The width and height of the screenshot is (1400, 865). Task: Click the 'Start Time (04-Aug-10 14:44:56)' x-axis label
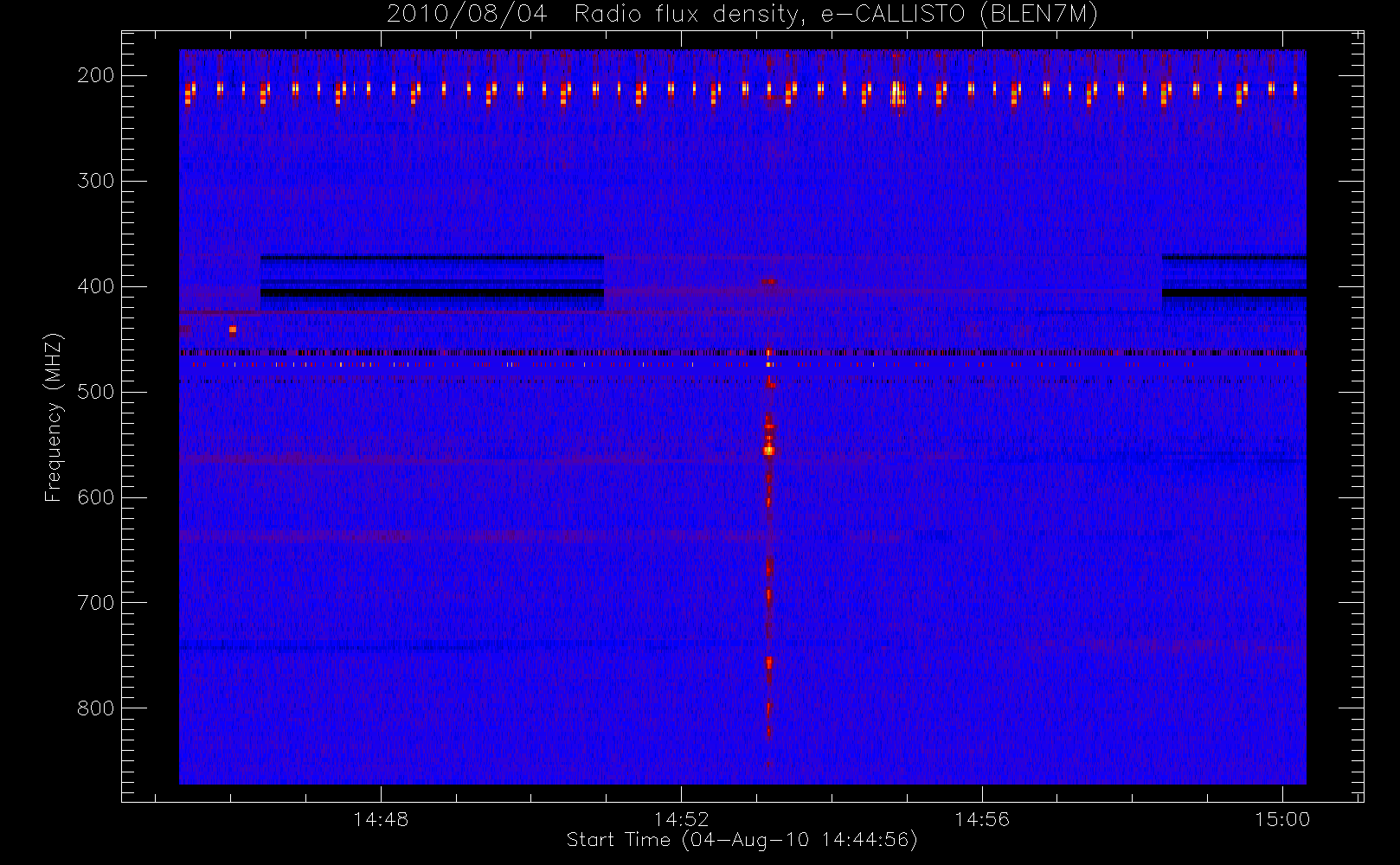click(x=742, y=840)
